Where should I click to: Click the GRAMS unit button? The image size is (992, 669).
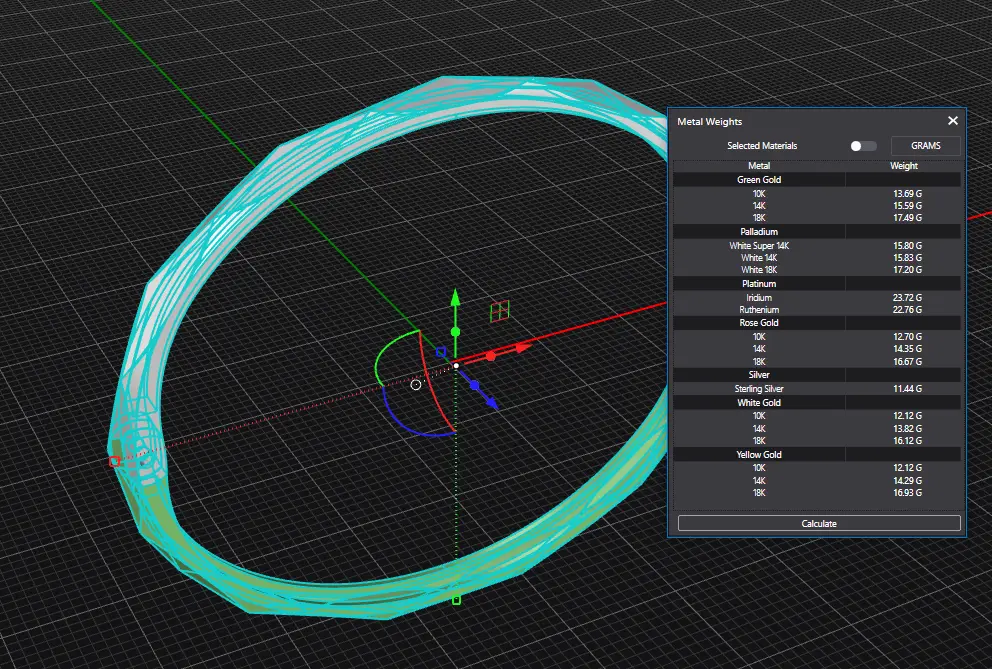926,146
